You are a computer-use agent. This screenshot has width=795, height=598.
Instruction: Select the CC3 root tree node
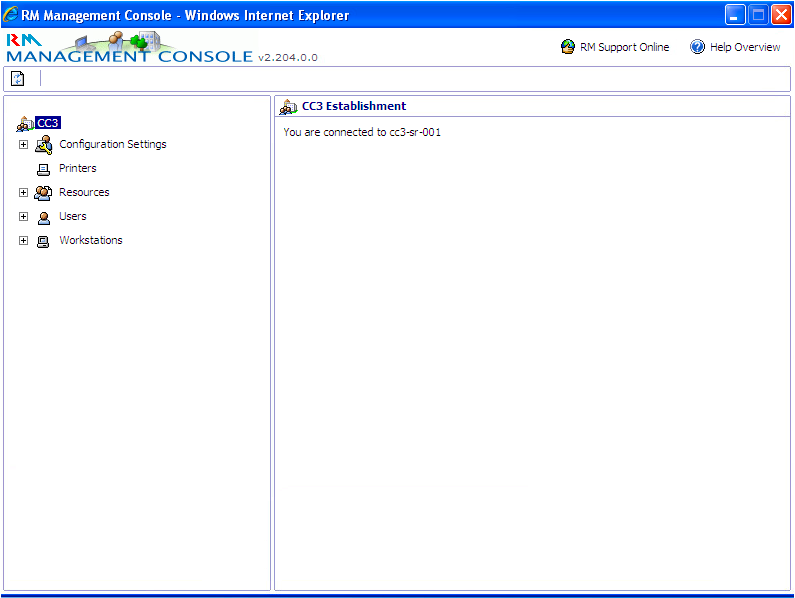[48, 123]
